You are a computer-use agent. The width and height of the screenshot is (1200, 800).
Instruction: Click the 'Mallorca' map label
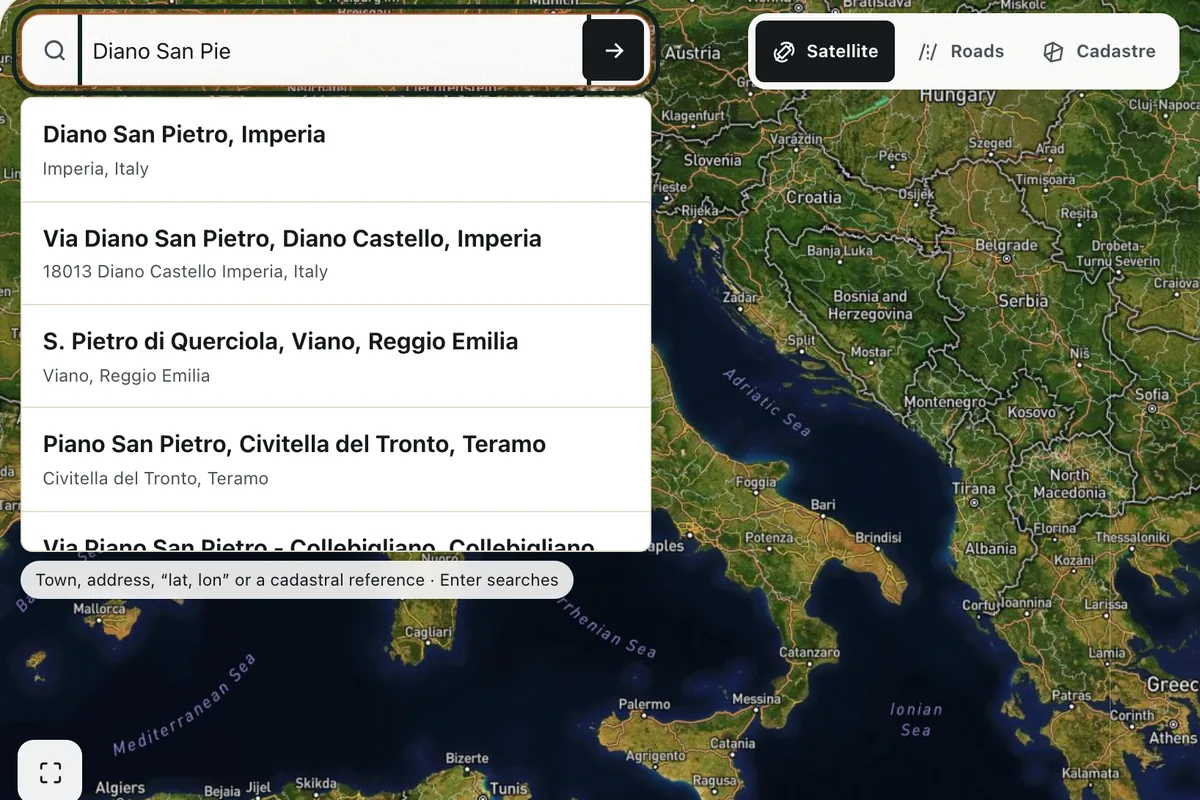(x=99, y=608)
